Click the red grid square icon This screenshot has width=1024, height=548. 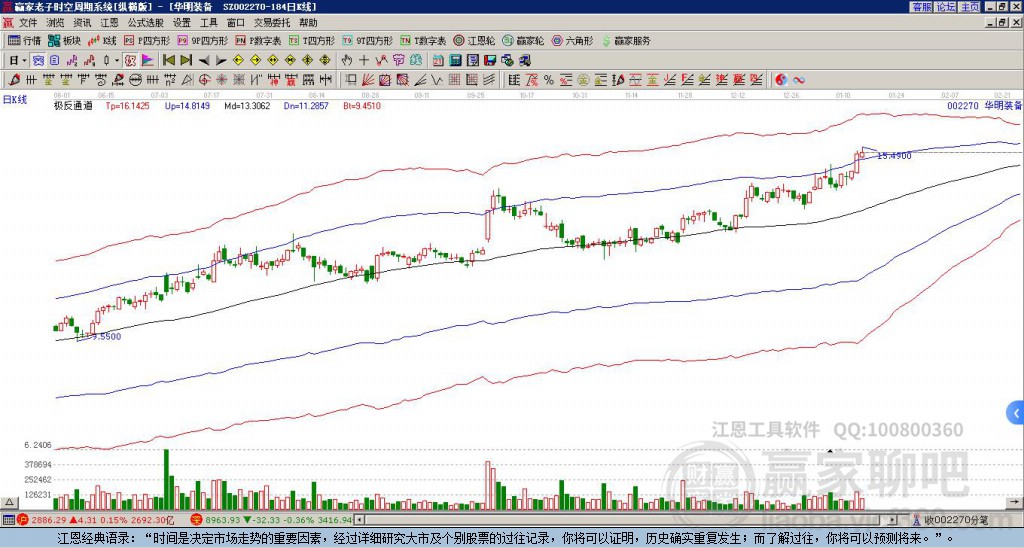[454, 80]
